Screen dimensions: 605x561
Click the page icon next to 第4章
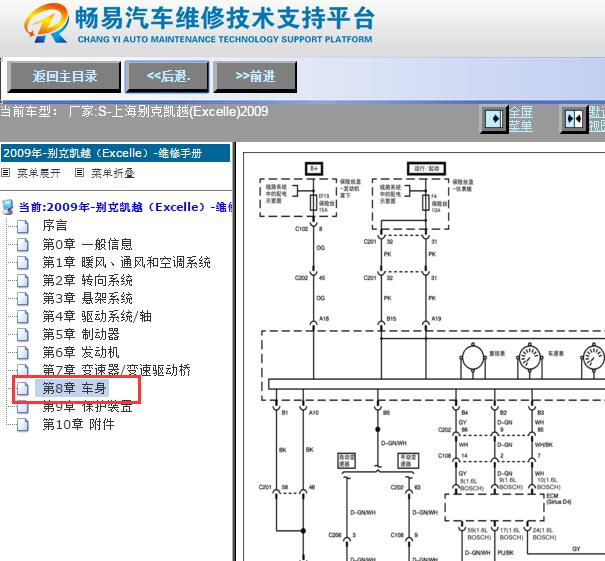[x=23, y=316]
